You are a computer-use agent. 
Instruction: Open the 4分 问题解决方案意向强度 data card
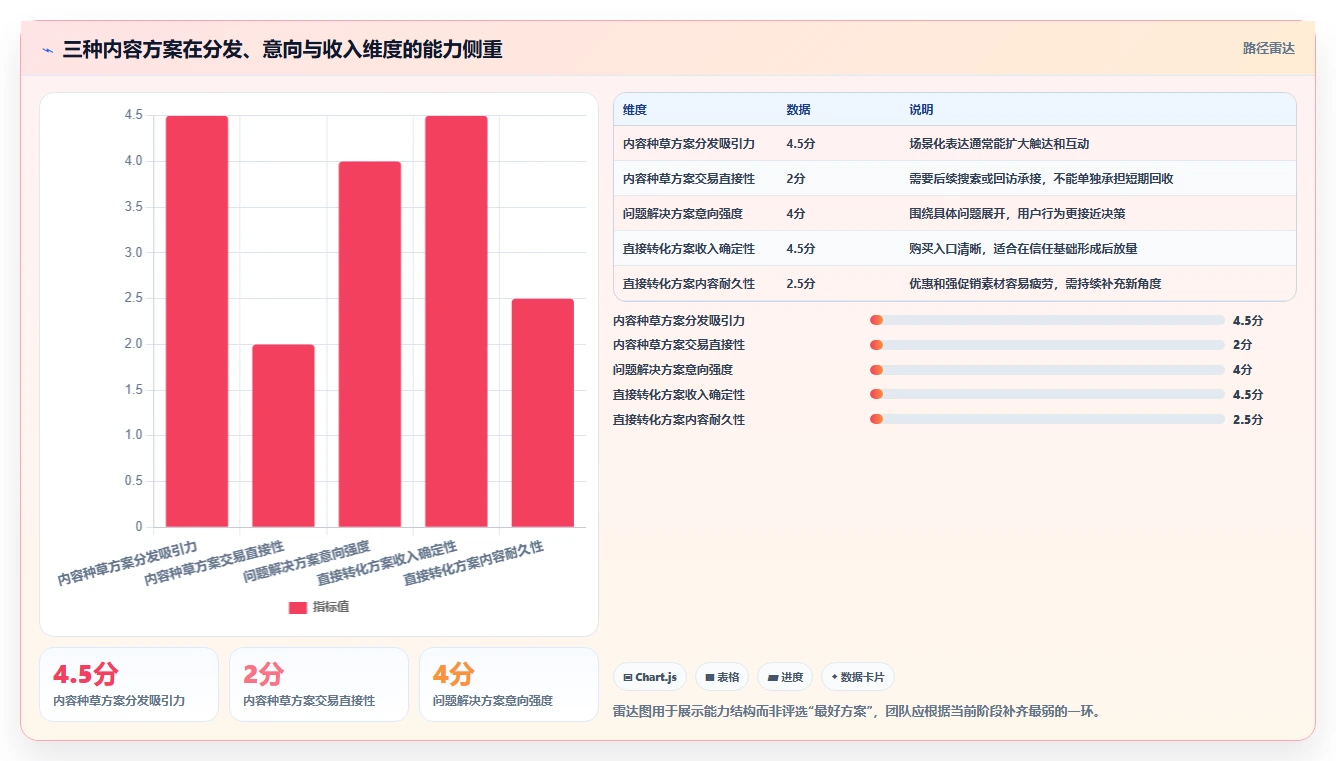coord(509,684)
